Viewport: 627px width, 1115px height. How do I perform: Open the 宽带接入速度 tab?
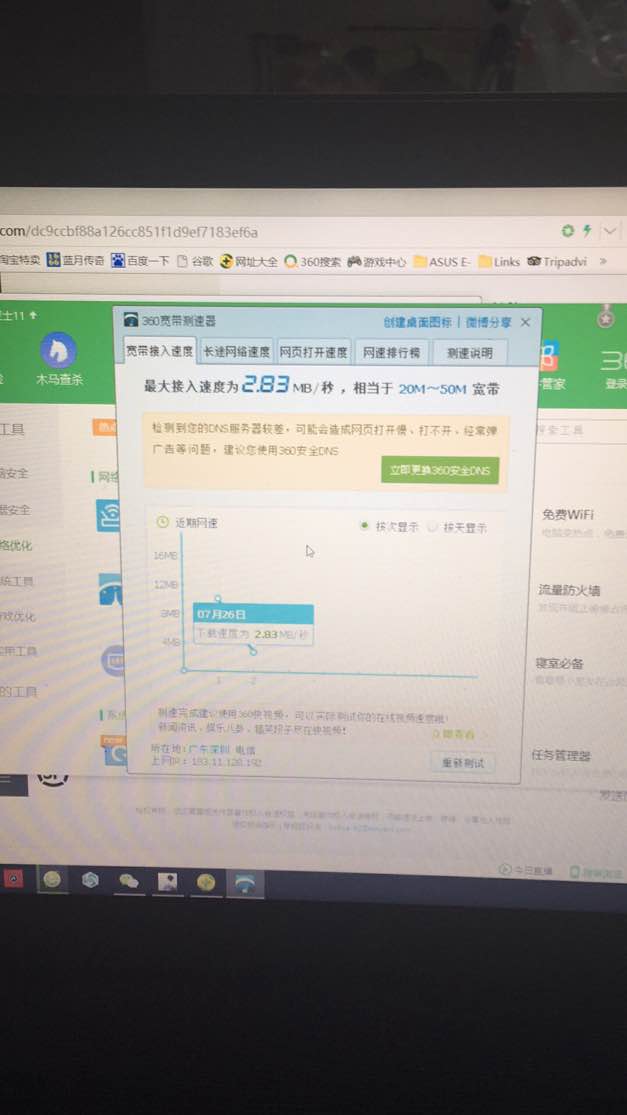coord(160,351)
